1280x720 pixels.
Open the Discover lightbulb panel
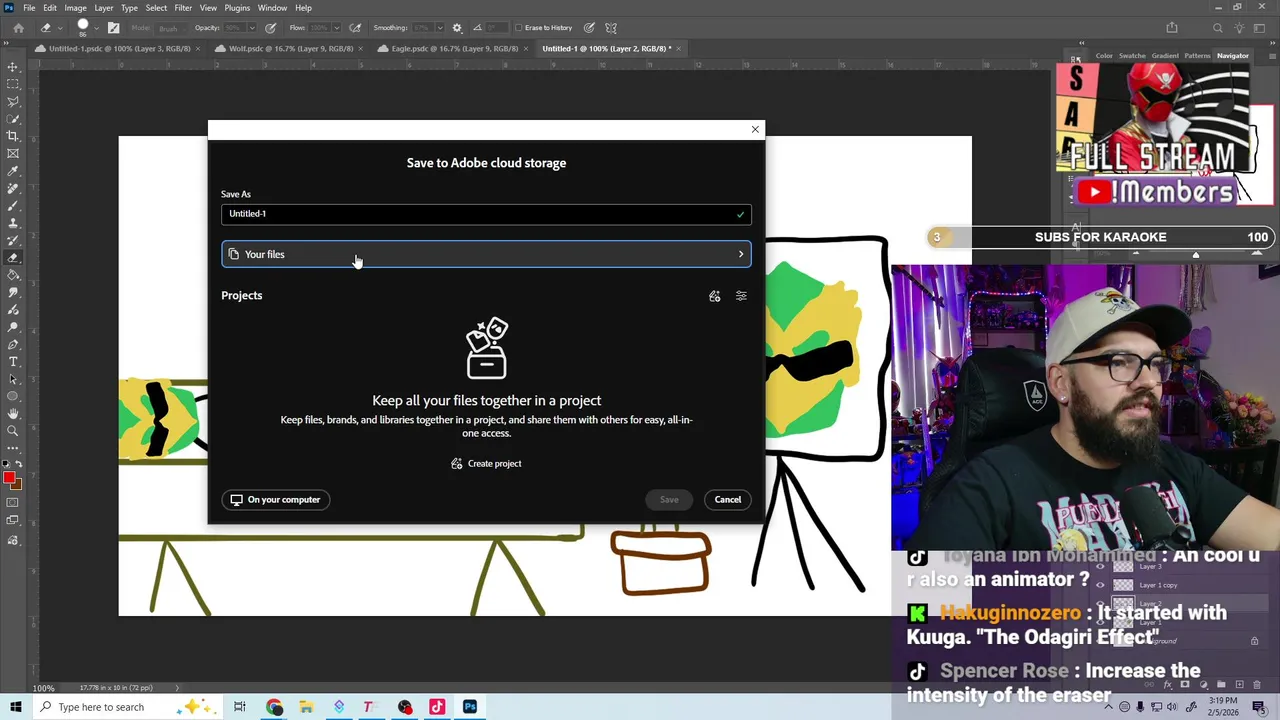pos(1241,28)
